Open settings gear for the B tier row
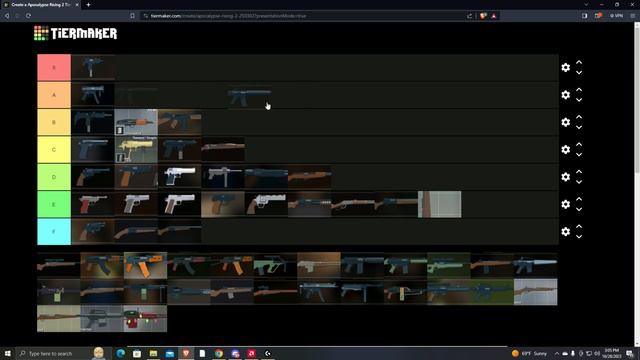 tap(565, 122)
